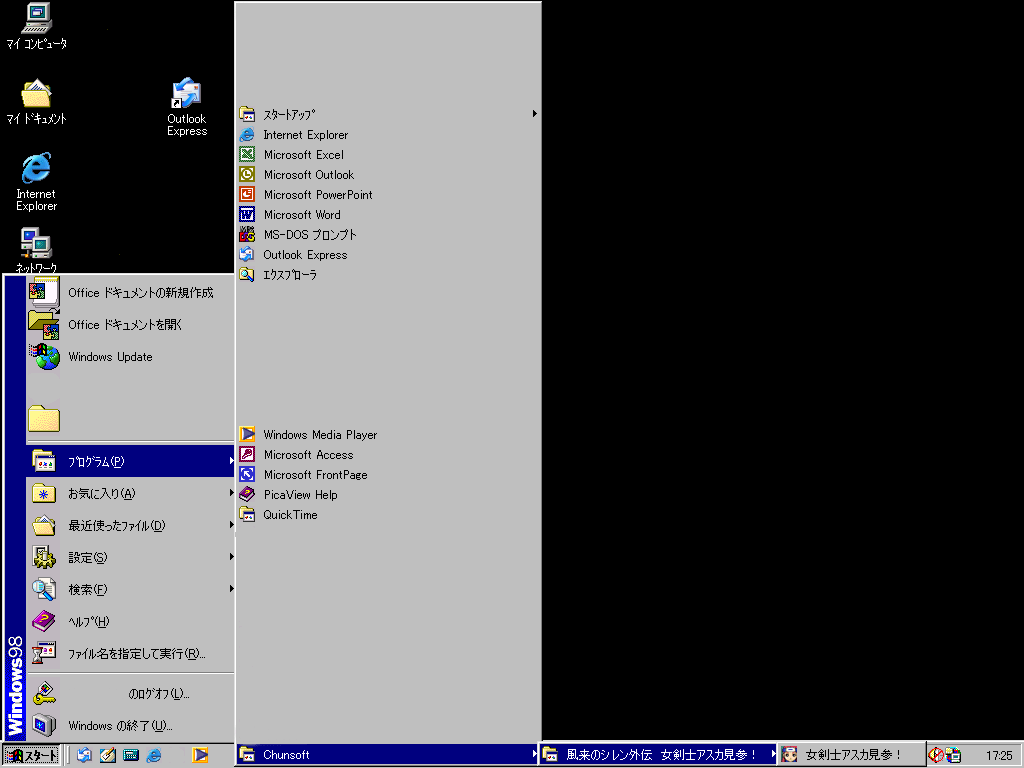Click the スタート button on the taskbar
Screen dimensions: 1024x768
31,756
